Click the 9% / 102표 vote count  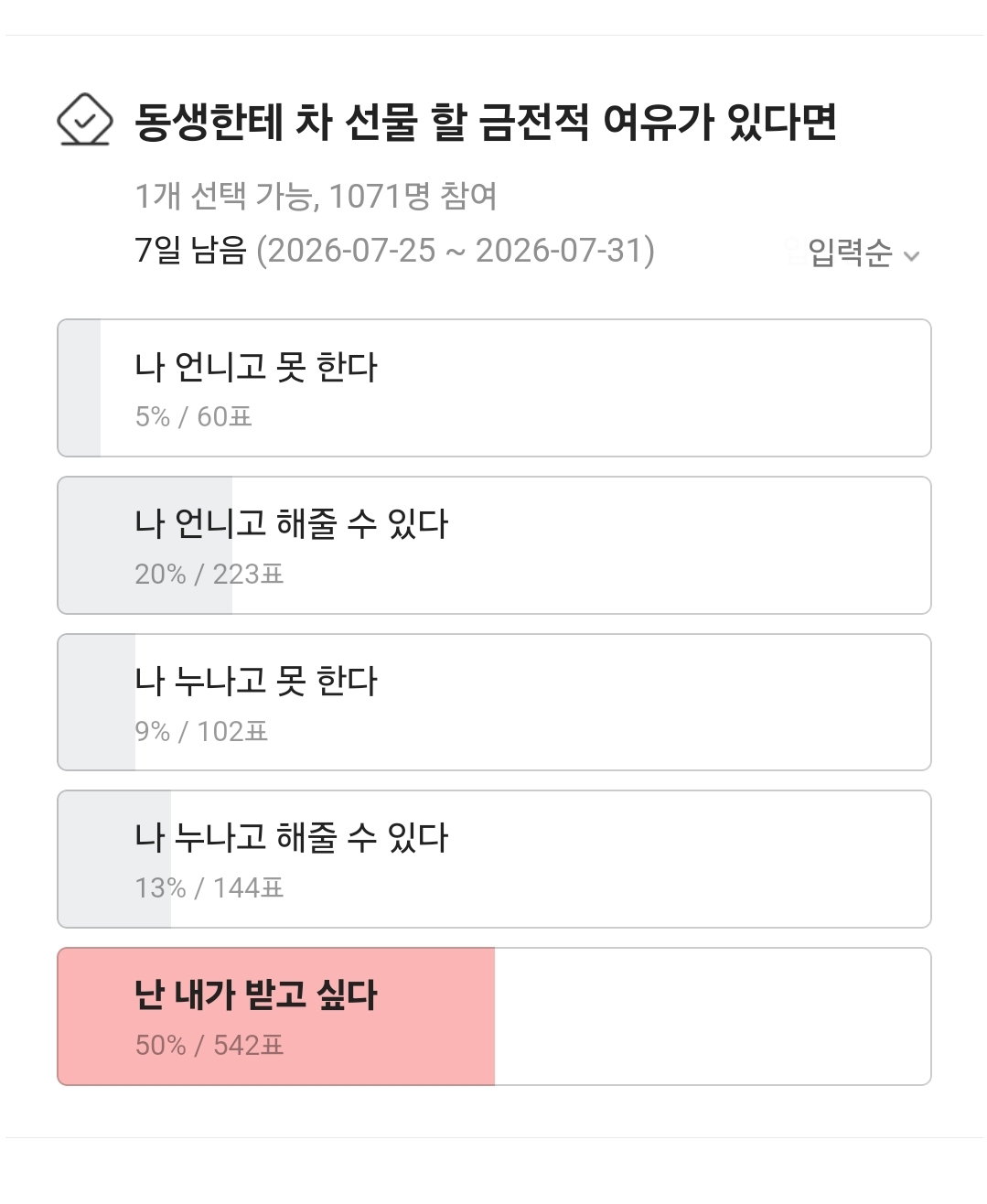click(x=201, y=731)
